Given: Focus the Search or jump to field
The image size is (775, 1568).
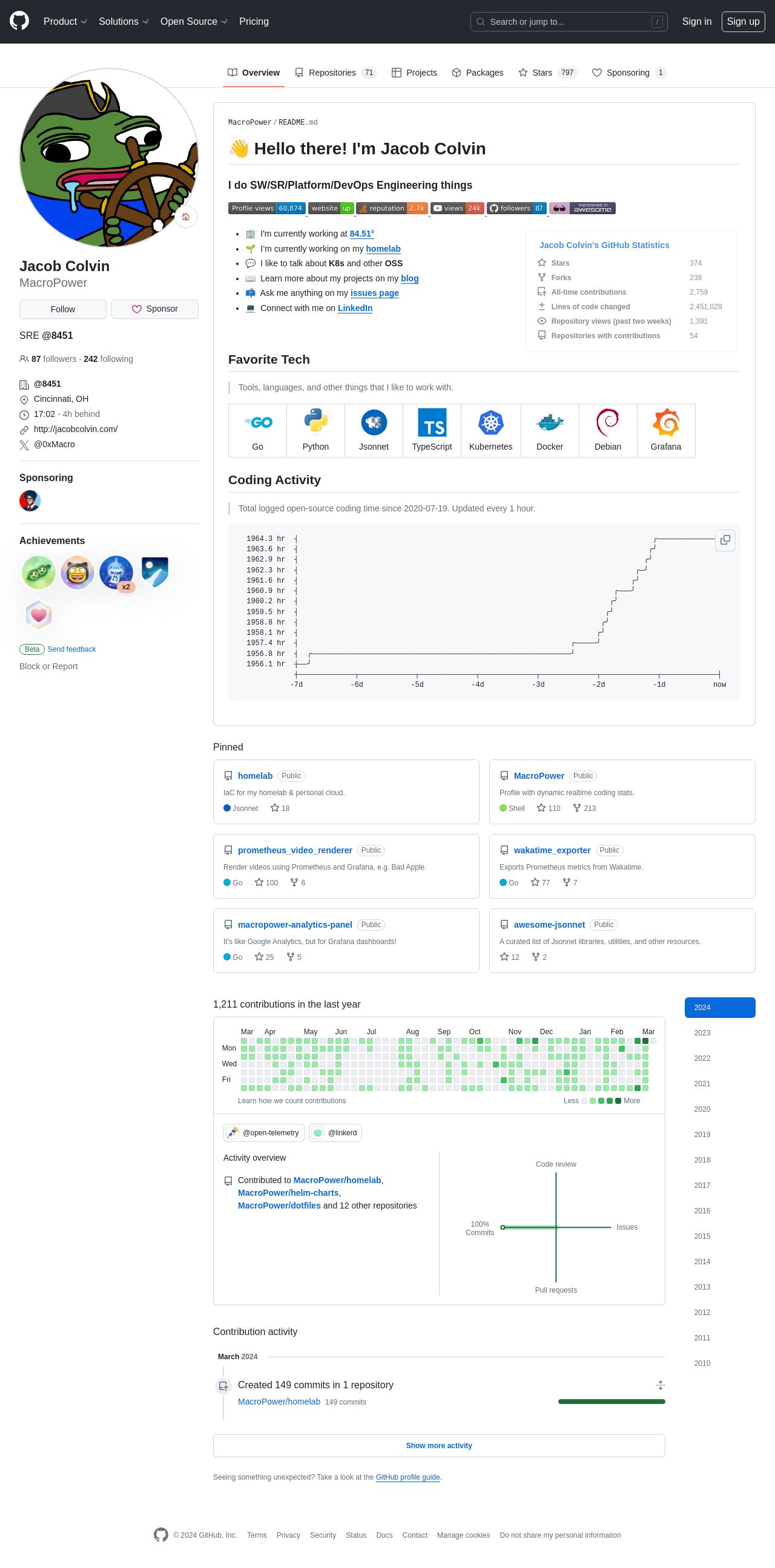Looking at the screenshot, I should tap(569, 21).
